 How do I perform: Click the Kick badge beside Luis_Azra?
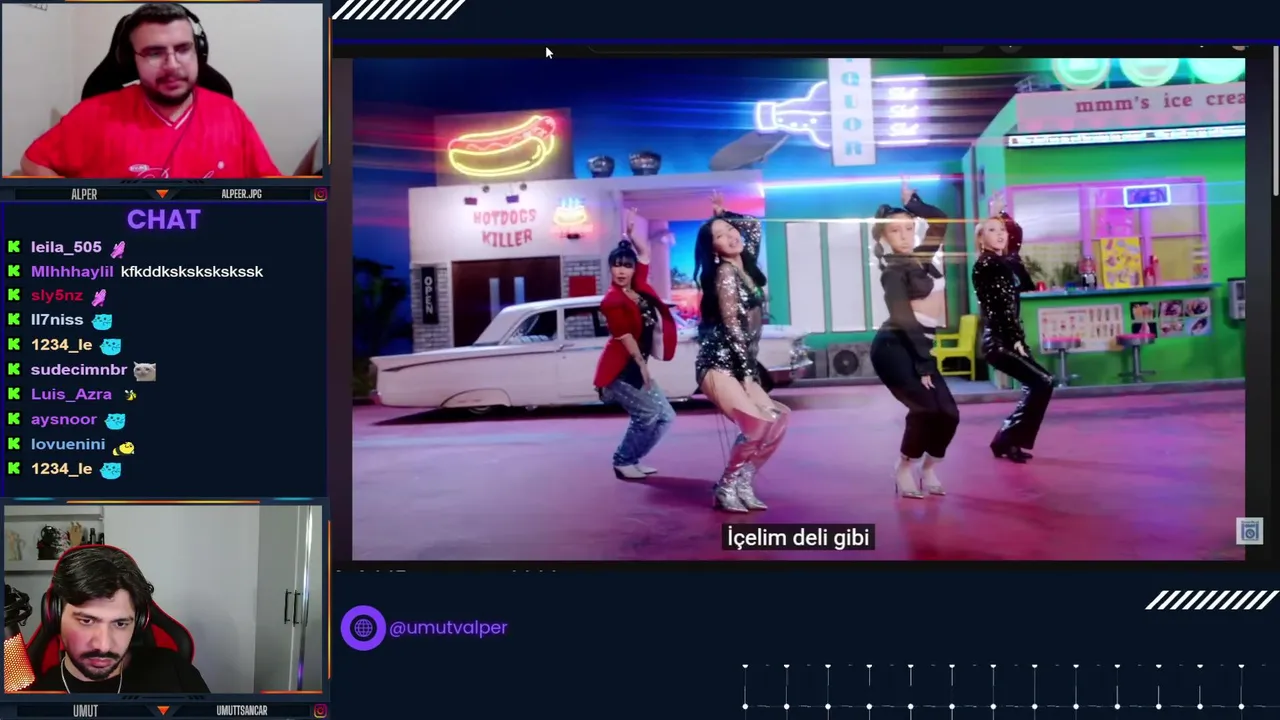coord(14,394)
